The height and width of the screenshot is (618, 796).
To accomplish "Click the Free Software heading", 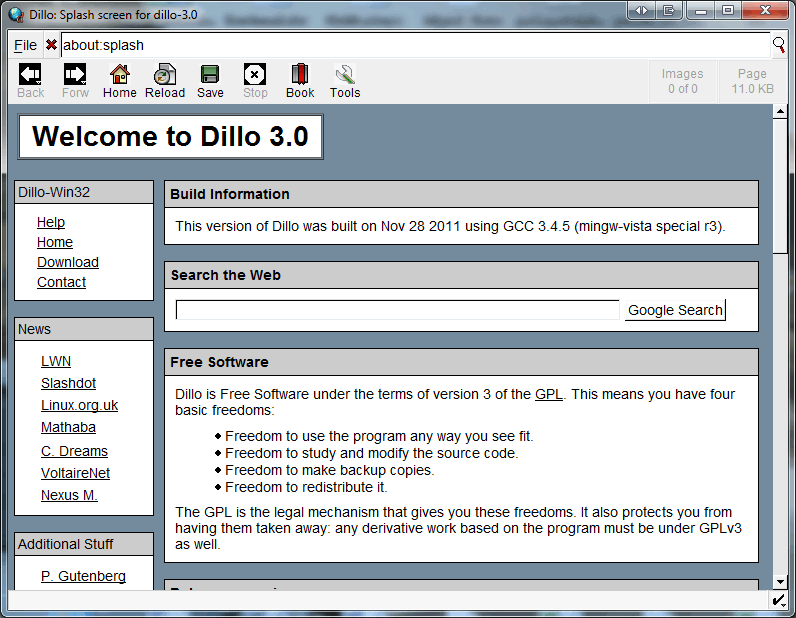I will pyautogui.click(x=219, y=362).
